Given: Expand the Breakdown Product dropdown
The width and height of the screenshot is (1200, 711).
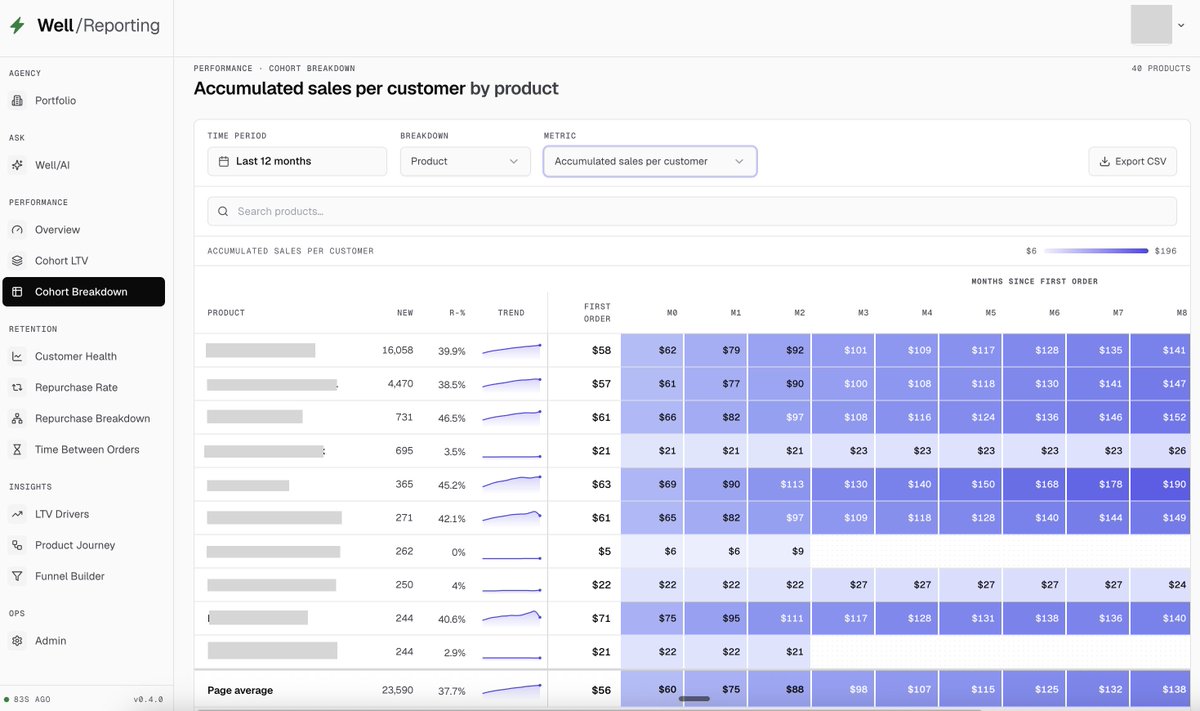Looking at the screenshot, I should pyautogui.click(x=465, y=161).
